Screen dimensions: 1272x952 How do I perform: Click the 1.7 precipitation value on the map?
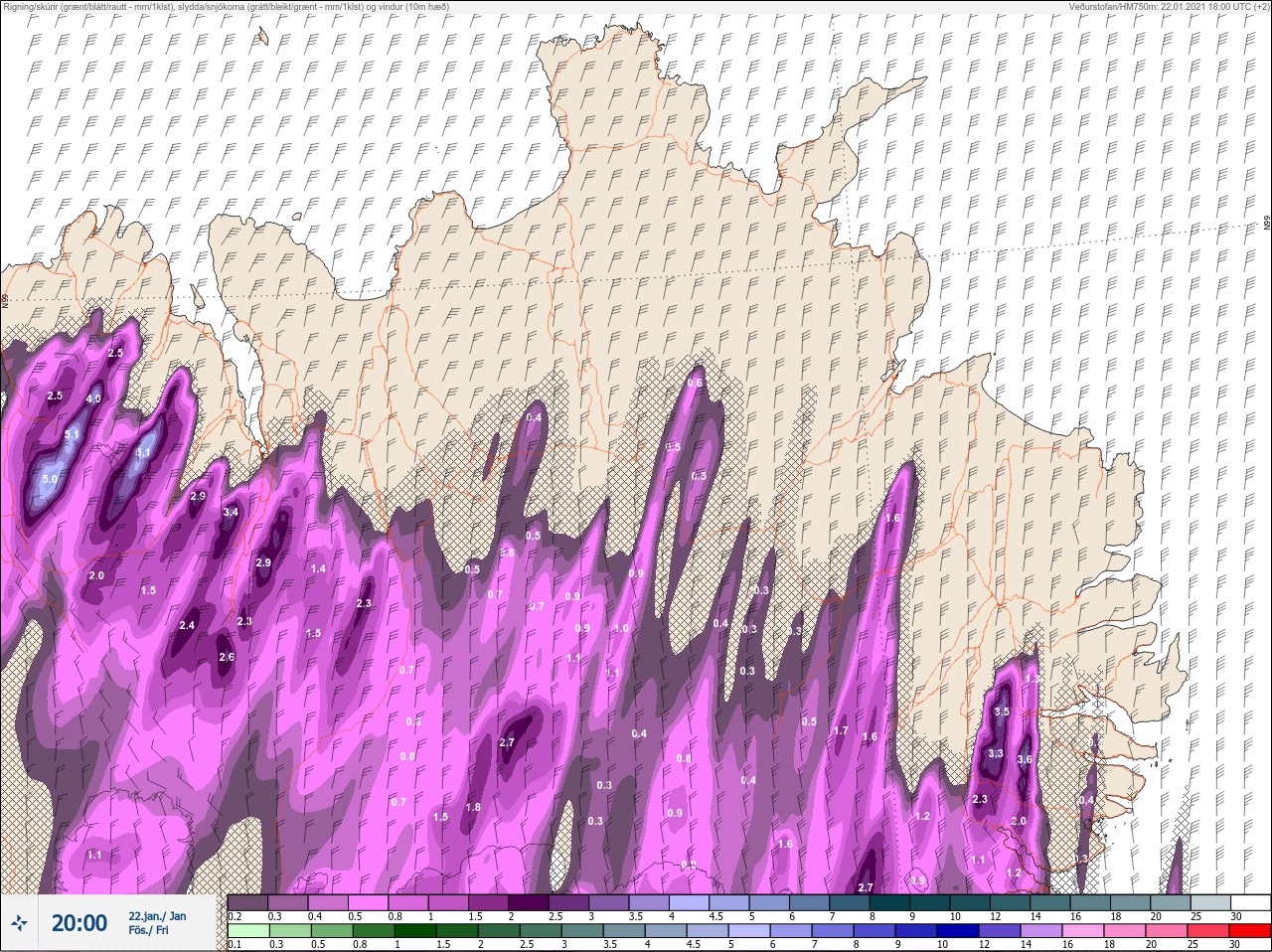841,730
